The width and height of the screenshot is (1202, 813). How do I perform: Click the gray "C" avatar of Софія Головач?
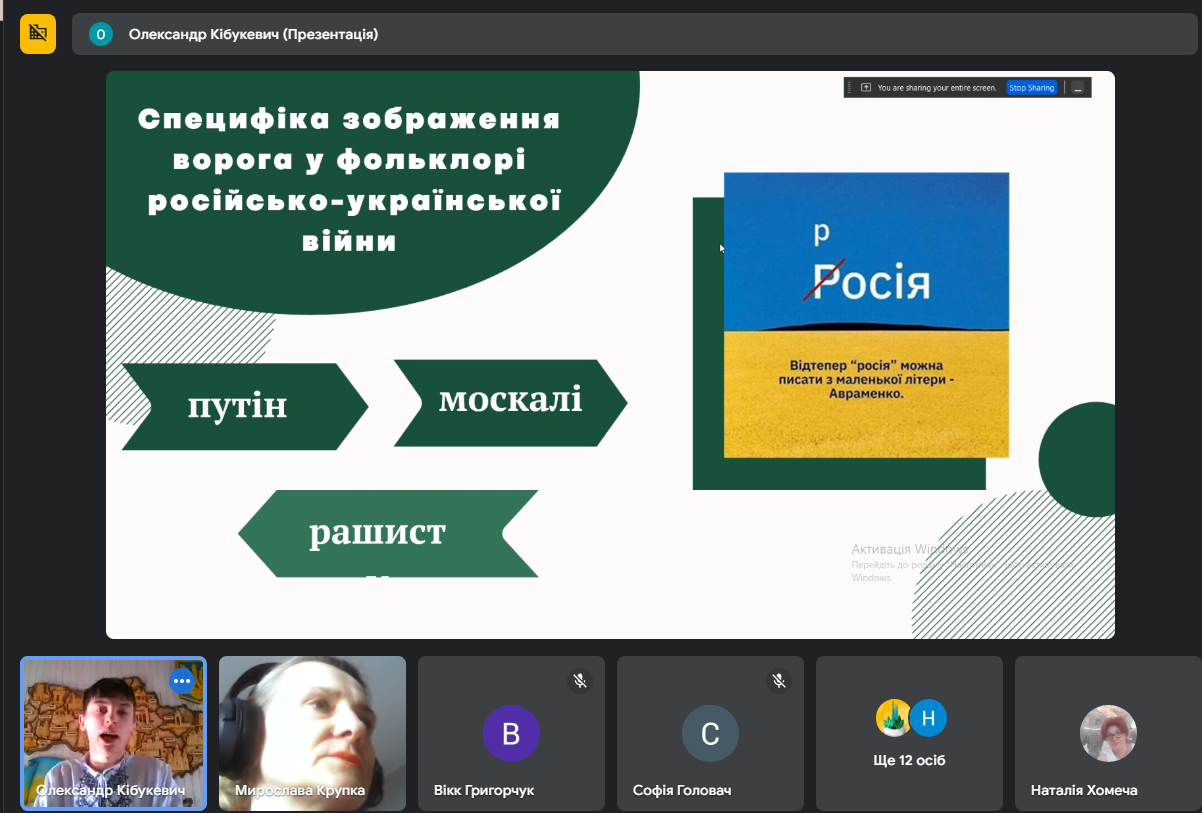tap(710, 734)
